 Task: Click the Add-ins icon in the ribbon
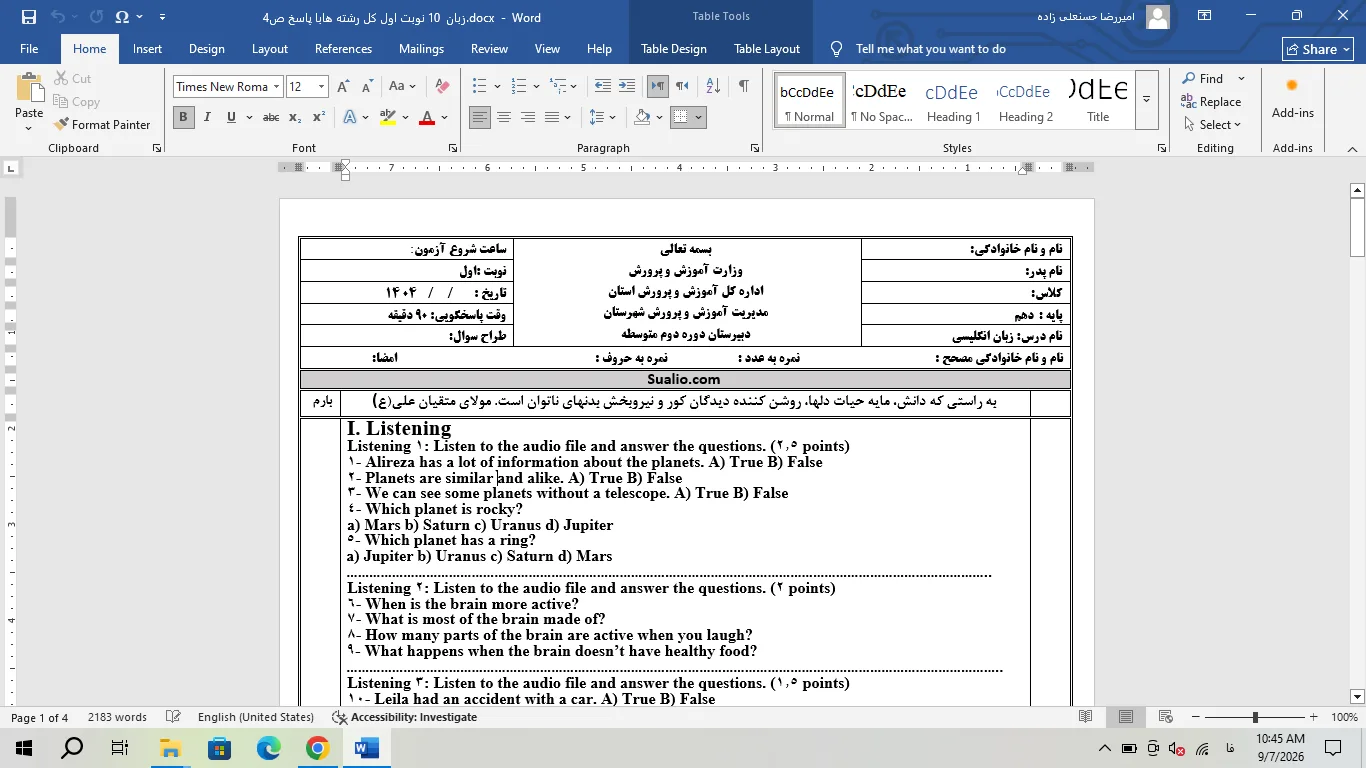(1292, 99)
